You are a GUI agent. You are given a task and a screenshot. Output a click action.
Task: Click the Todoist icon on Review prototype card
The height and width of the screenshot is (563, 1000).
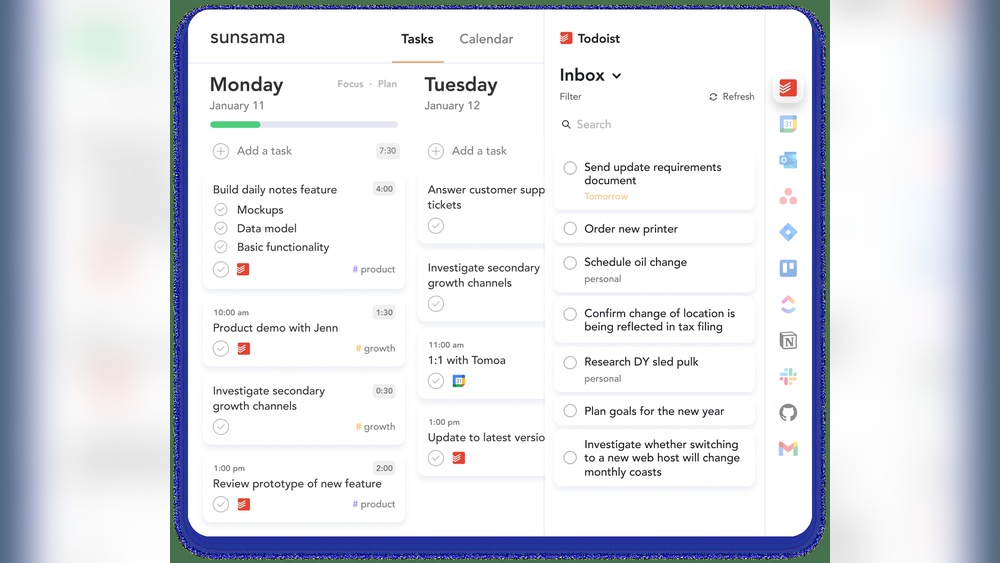[x=243, y=504]
